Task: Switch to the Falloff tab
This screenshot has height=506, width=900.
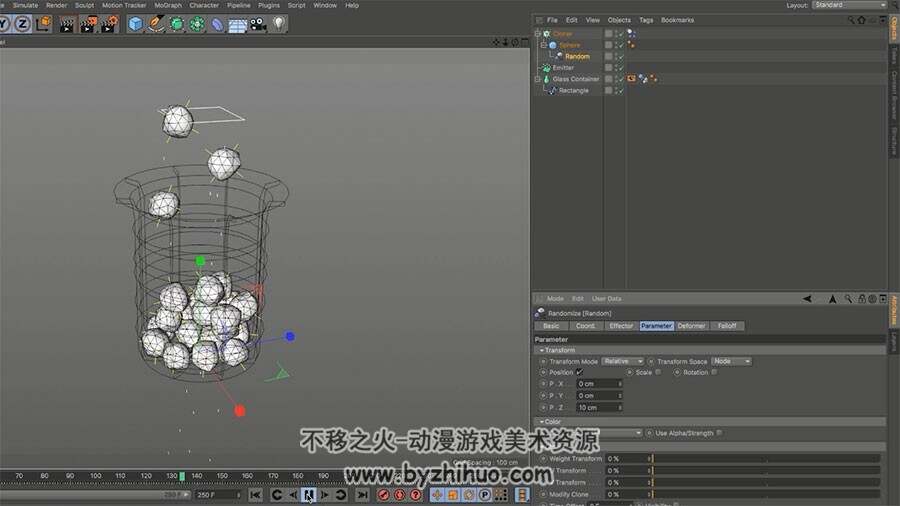Action: (727, 326)
